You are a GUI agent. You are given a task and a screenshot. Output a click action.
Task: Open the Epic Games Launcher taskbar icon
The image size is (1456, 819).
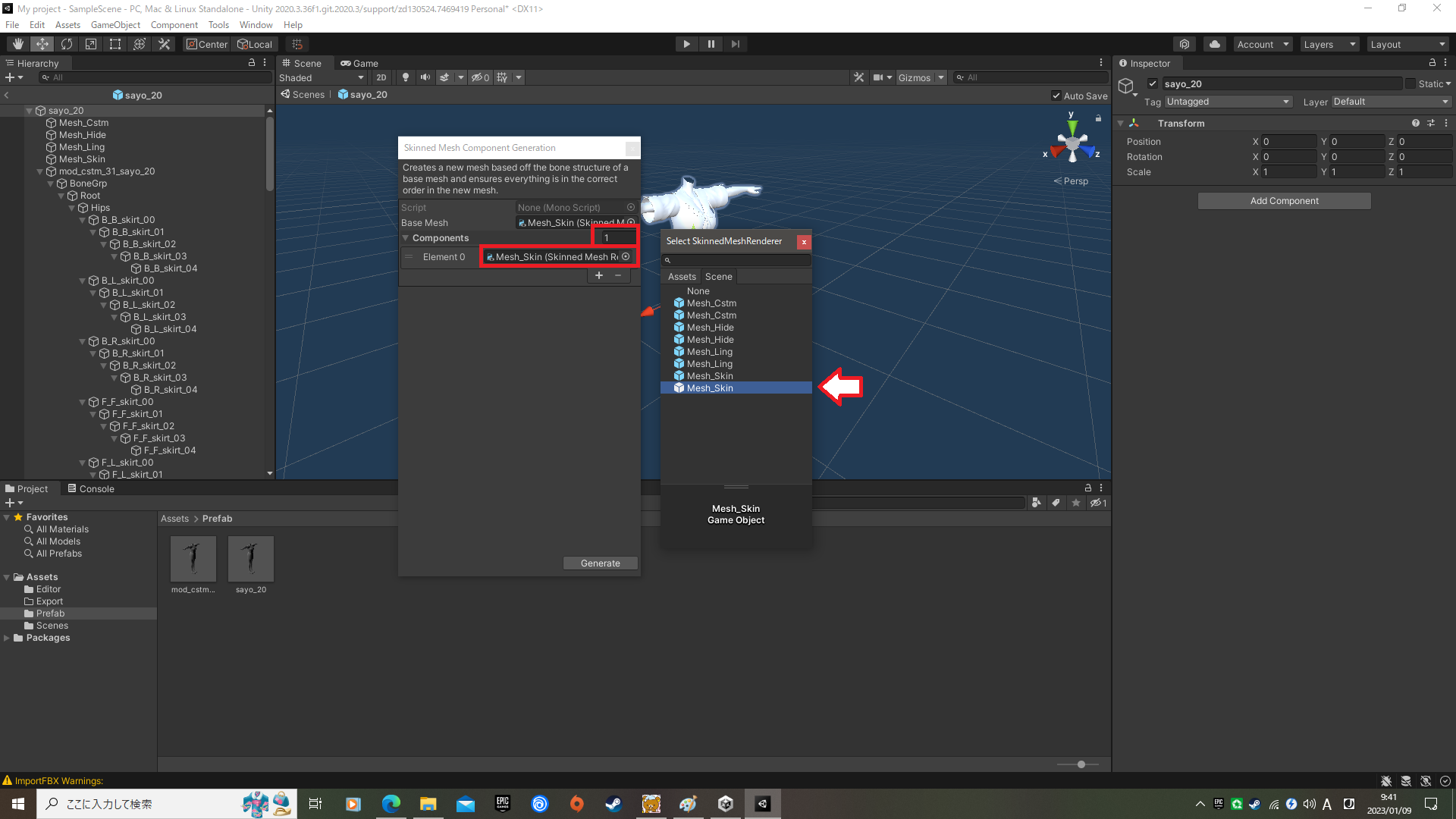(502, 804)
